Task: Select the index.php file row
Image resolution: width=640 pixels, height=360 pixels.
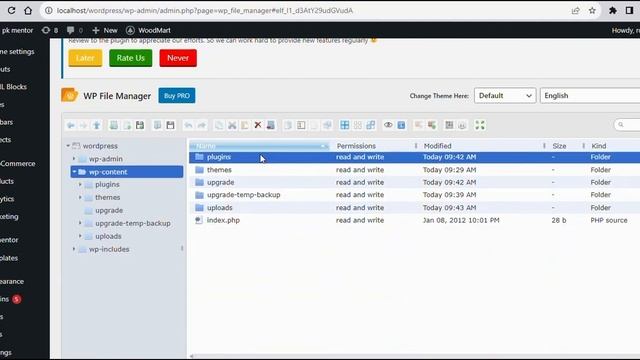Action: (414, 220)
